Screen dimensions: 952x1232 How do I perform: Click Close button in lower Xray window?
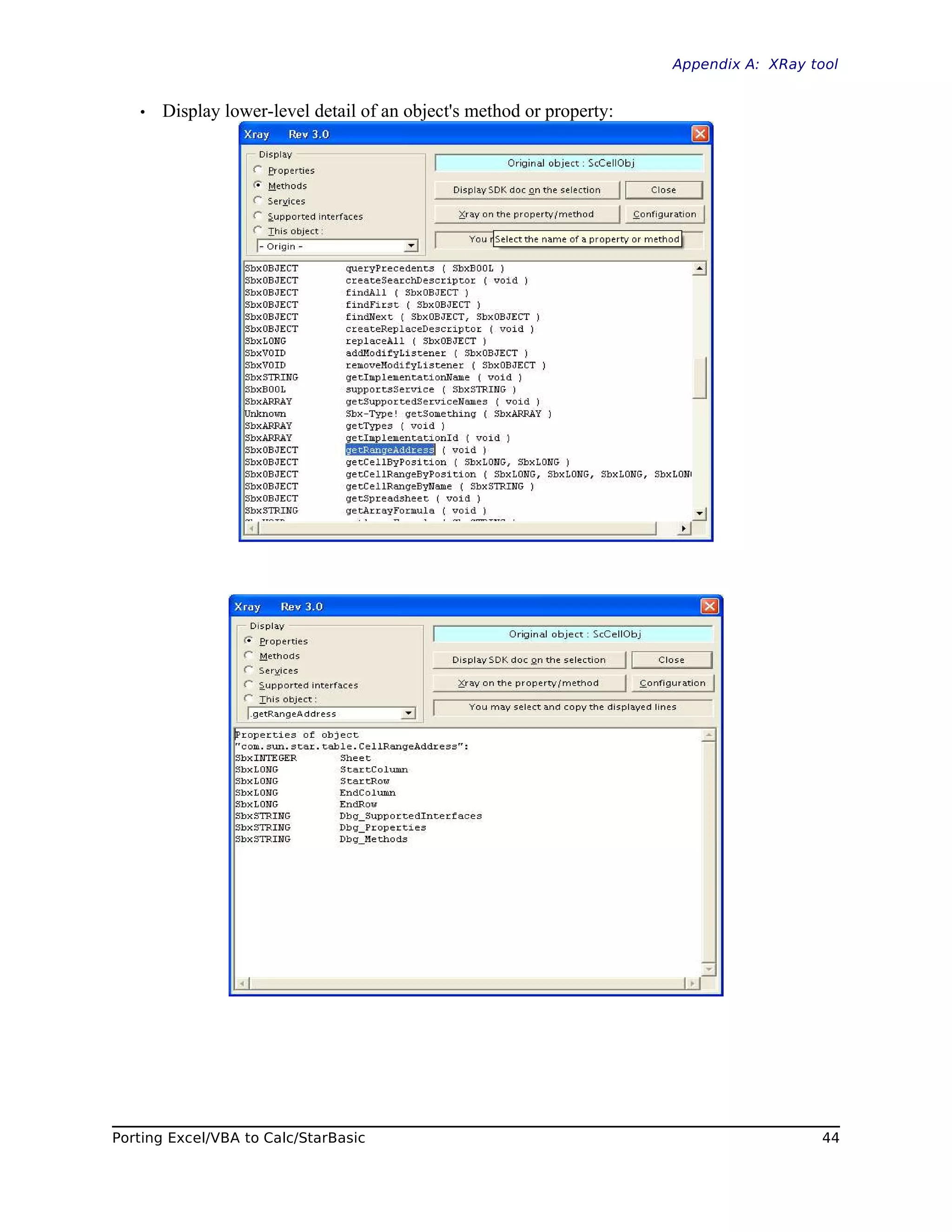[x=672, y=660]
